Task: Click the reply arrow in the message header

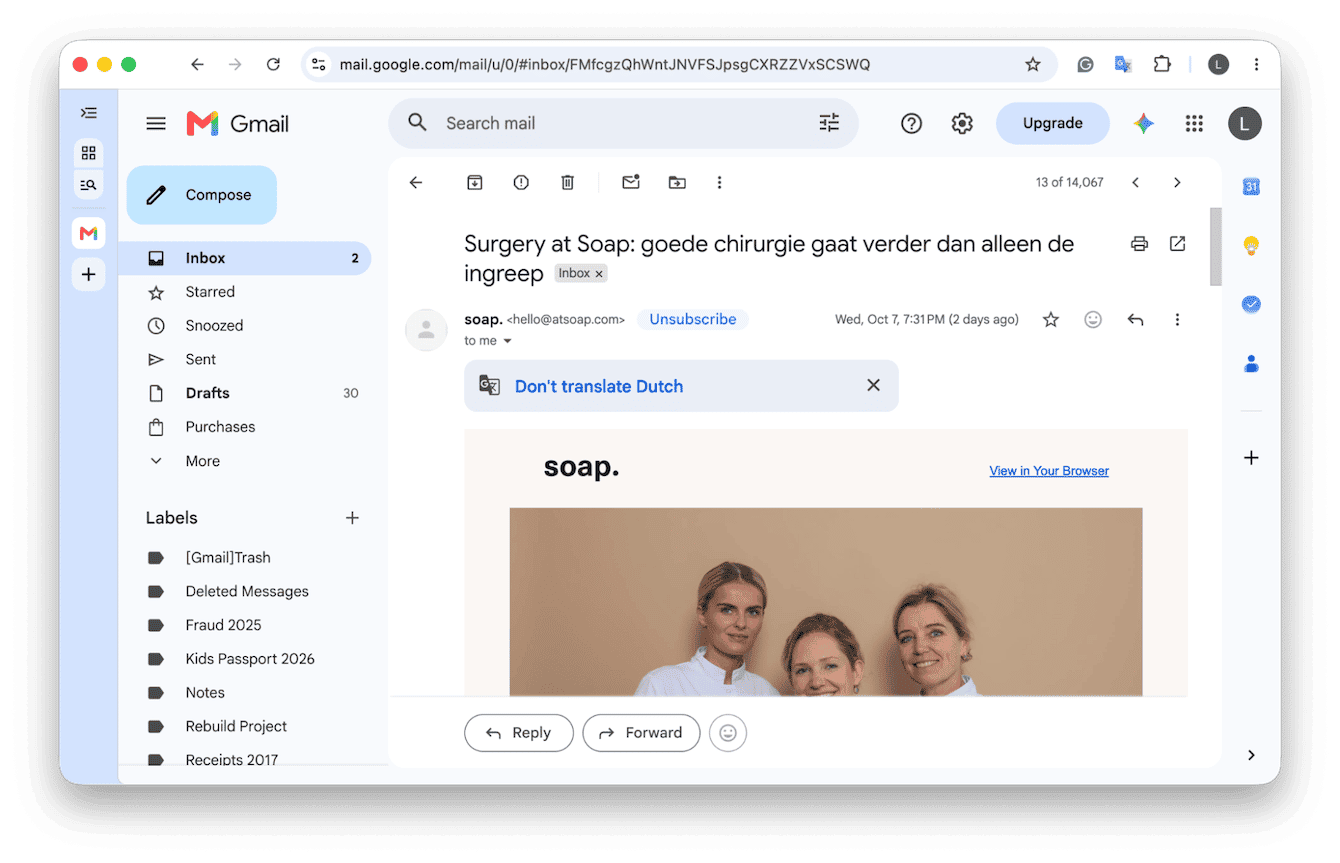Action: point(1135,320)
